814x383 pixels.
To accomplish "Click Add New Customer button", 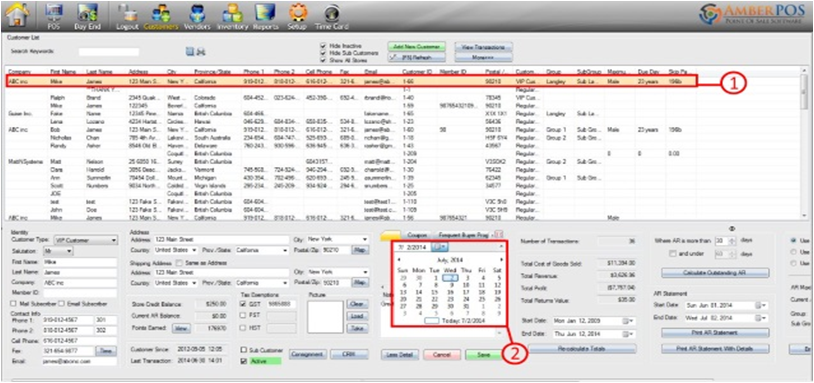I will 416,47.
